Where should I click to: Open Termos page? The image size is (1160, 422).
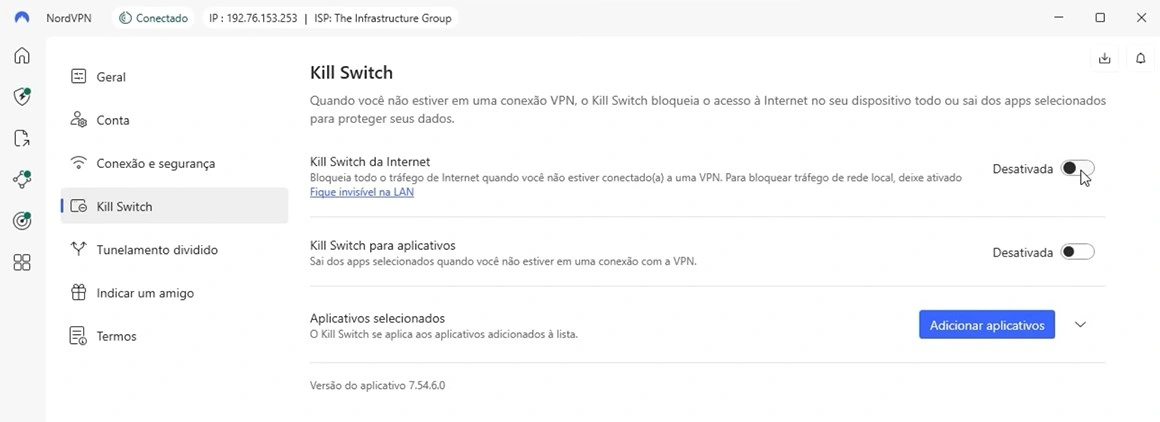pyautogui.click(x=174, y=336)
